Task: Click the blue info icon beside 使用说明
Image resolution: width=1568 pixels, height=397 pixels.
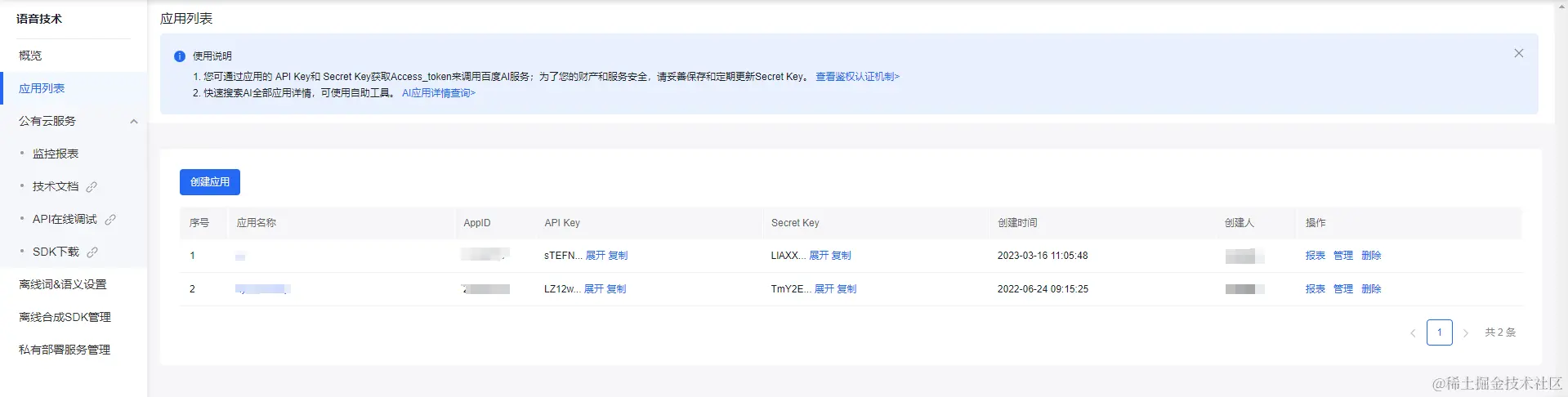Action: click(x=180, y=56)
